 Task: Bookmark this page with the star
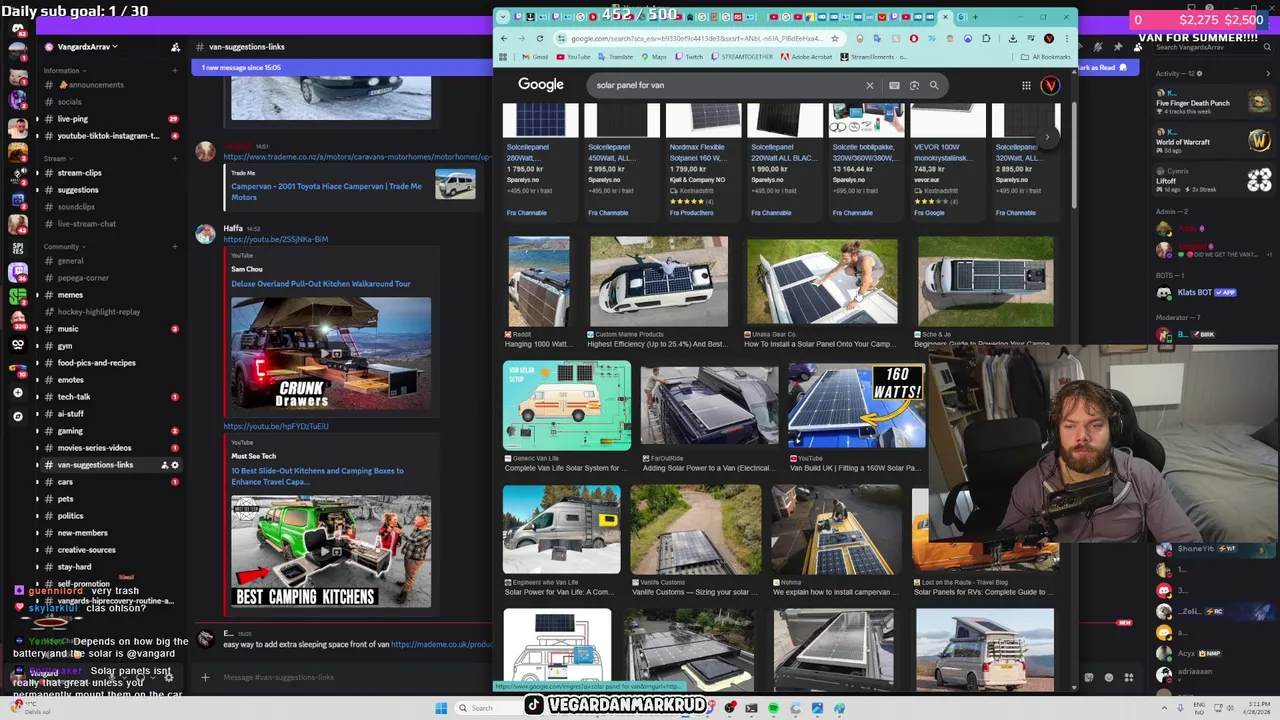tap(834, 38)
